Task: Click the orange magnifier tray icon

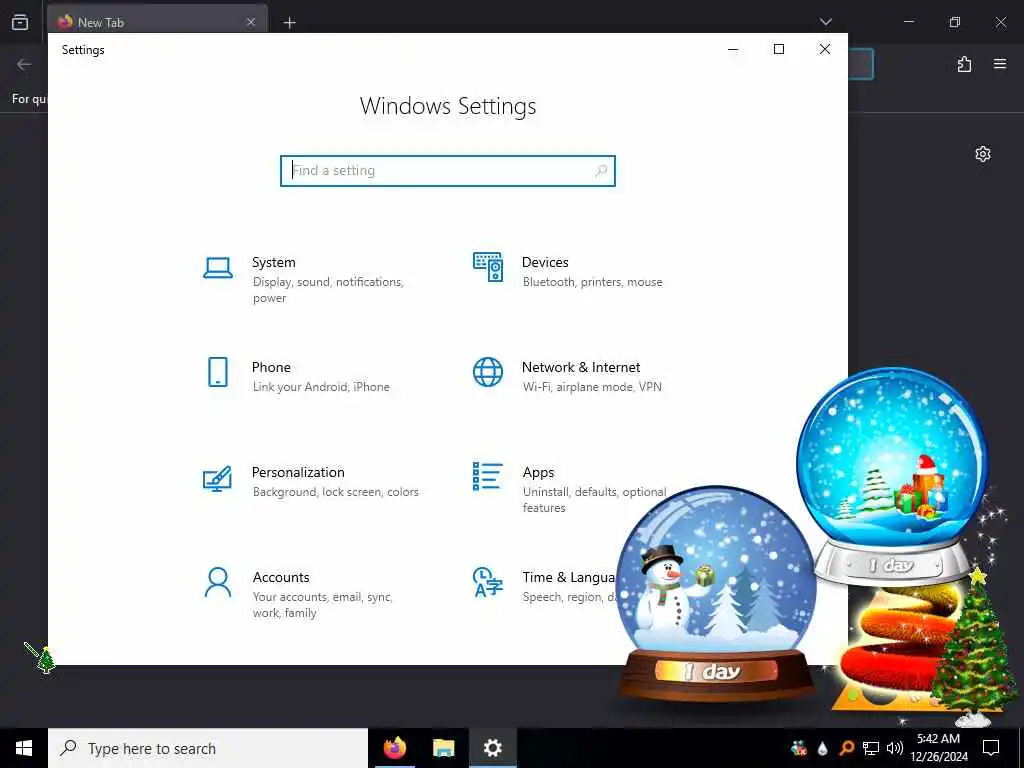Action: pyautogui.click(x=846, y=748)
